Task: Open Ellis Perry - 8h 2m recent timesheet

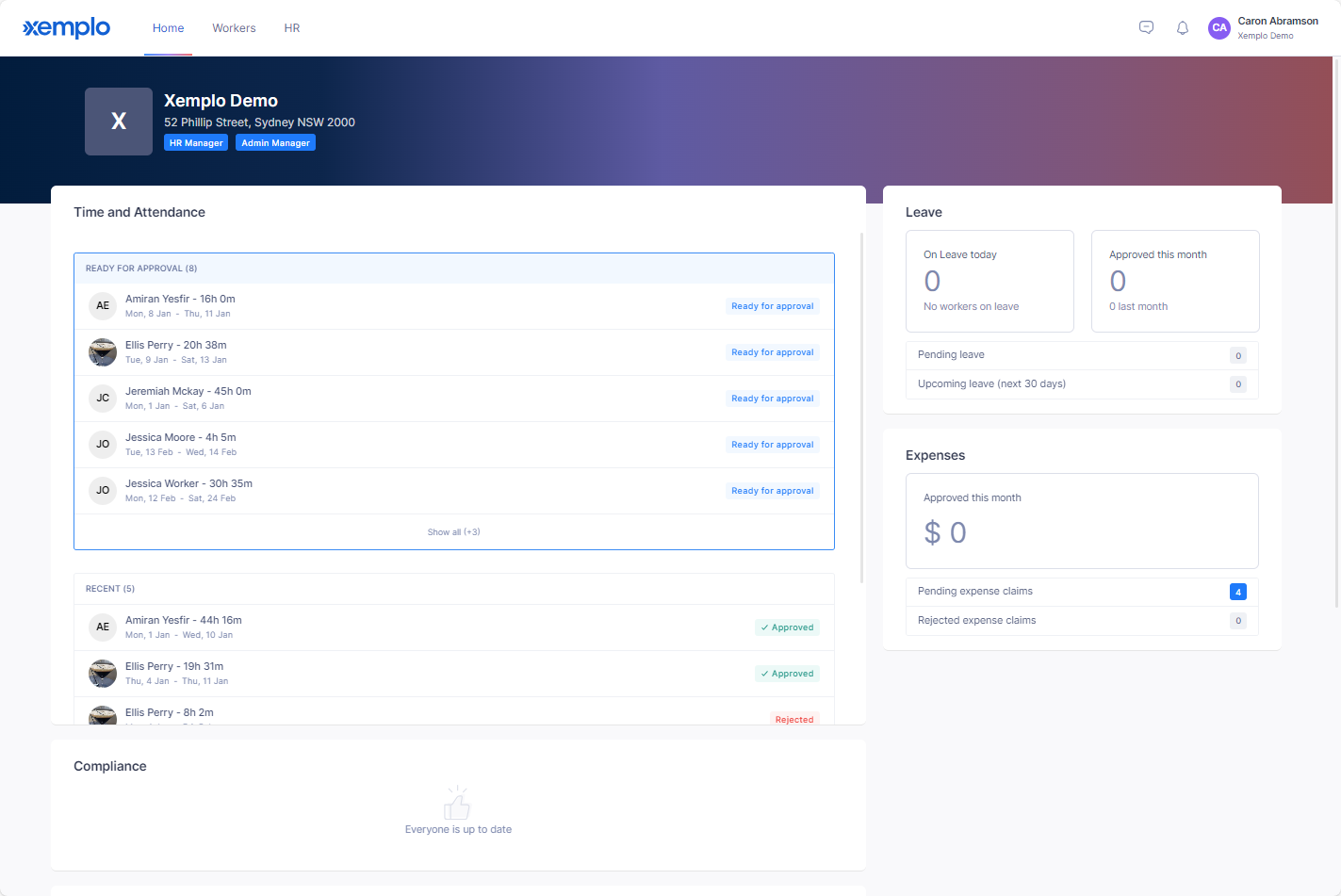Action: pos(454,711)
